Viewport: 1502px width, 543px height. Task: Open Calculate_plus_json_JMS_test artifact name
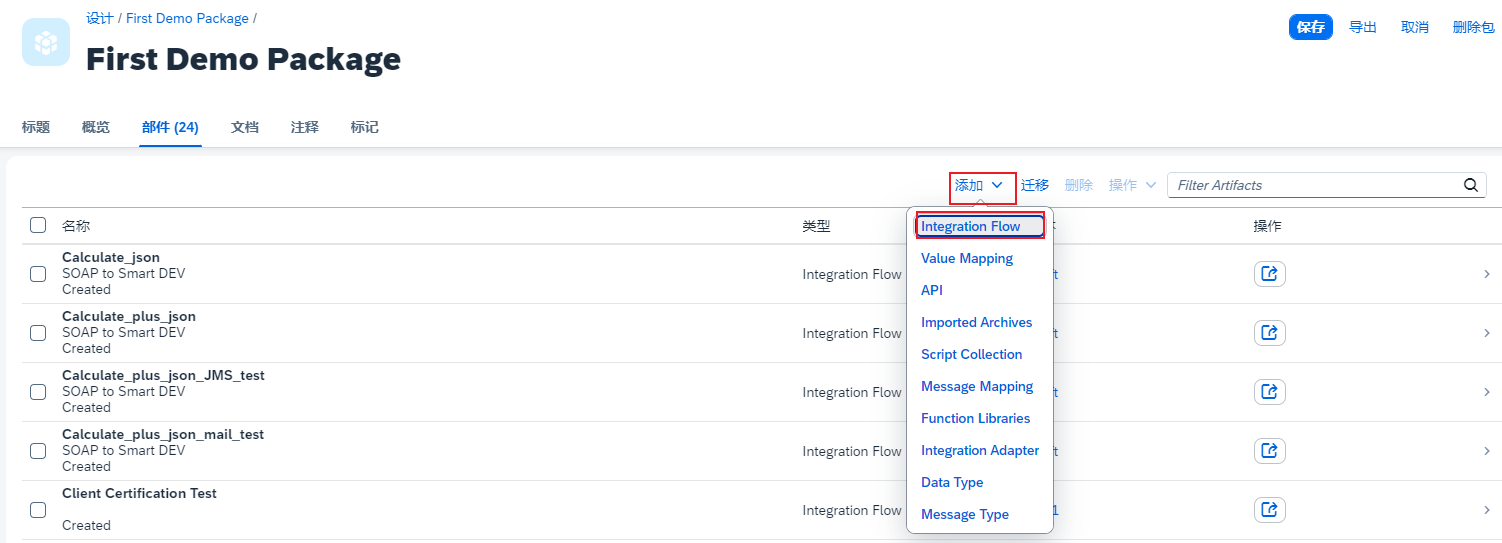[163, 375]
